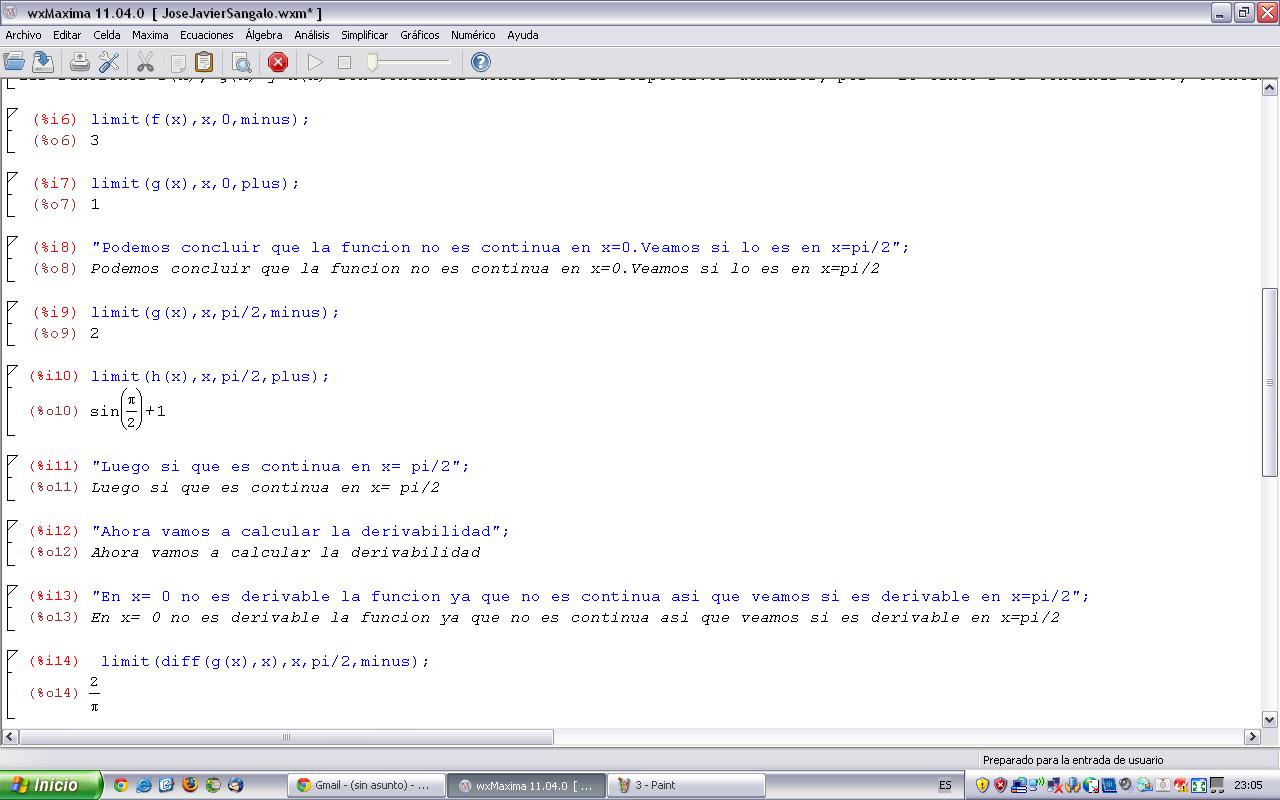
Task: Click the Print document icon
Action: (x=81, y=62)
